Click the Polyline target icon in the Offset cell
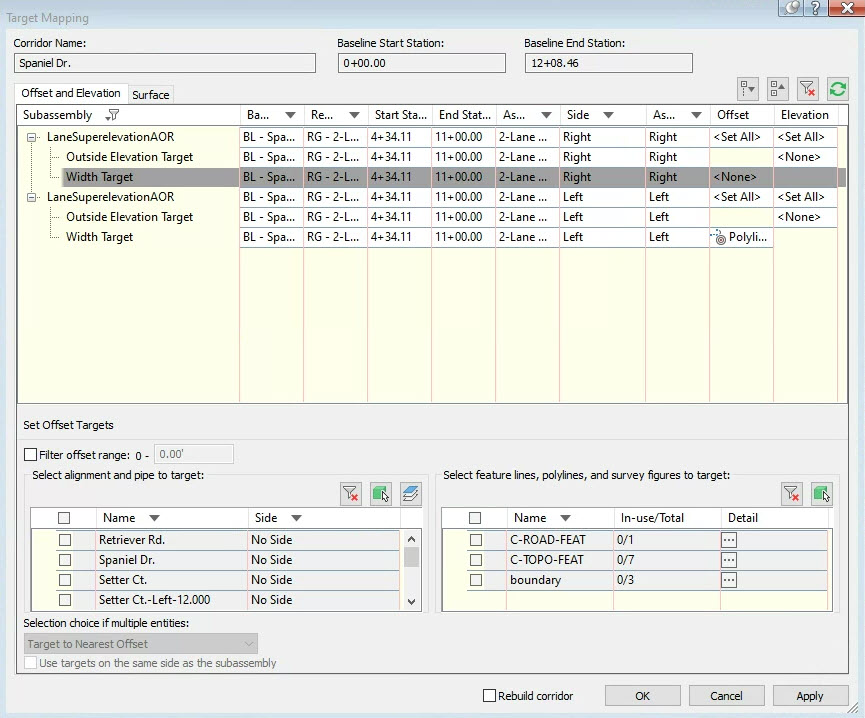Image resolution: width=865 pixels, height=718 pixels. tap(719, 237)
